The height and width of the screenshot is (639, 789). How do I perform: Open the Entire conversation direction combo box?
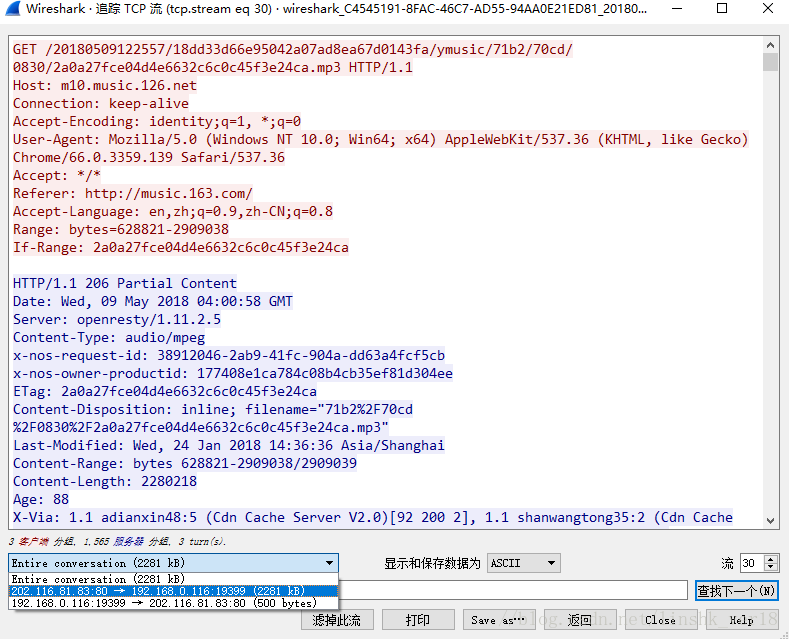pyautogui.click(x=173, y=563)
